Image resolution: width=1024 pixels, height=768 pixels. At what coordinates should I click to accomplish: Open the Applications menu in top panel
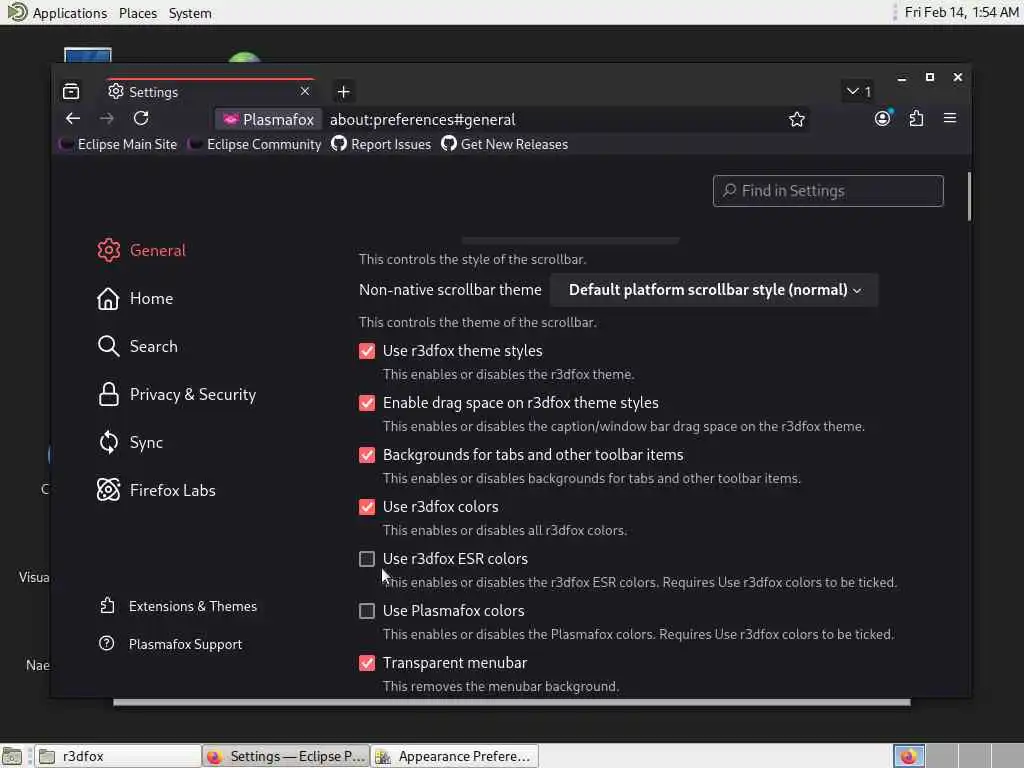pyautogui.click(x=69, y=13)
